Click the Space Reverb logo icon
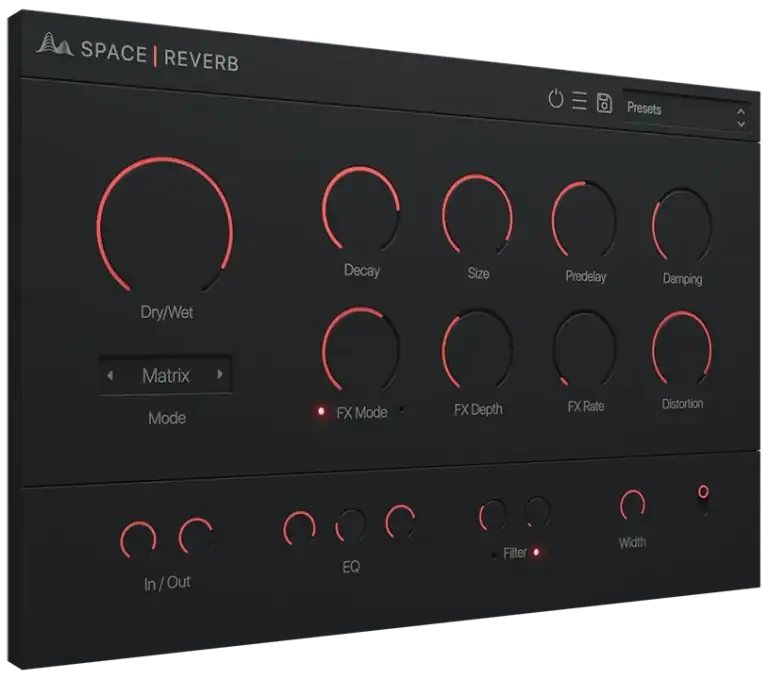 tap(54, 44)
